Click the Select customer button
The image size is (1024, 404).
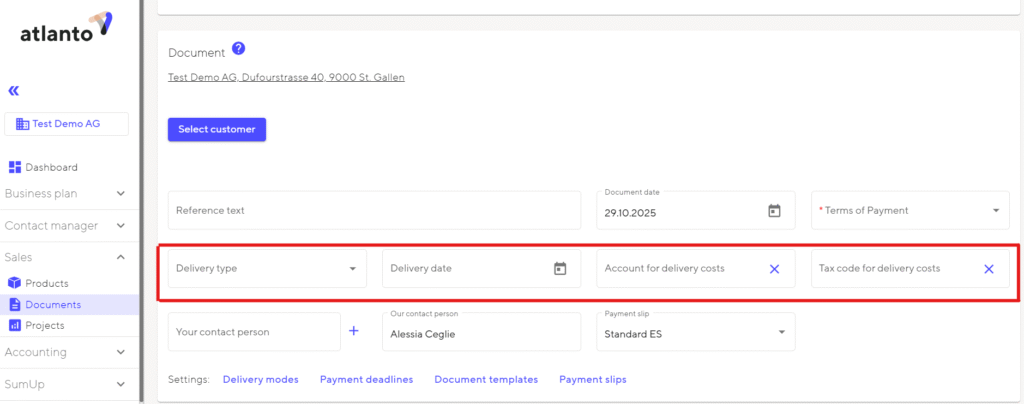pyautogui.click(x=217, y=129)
